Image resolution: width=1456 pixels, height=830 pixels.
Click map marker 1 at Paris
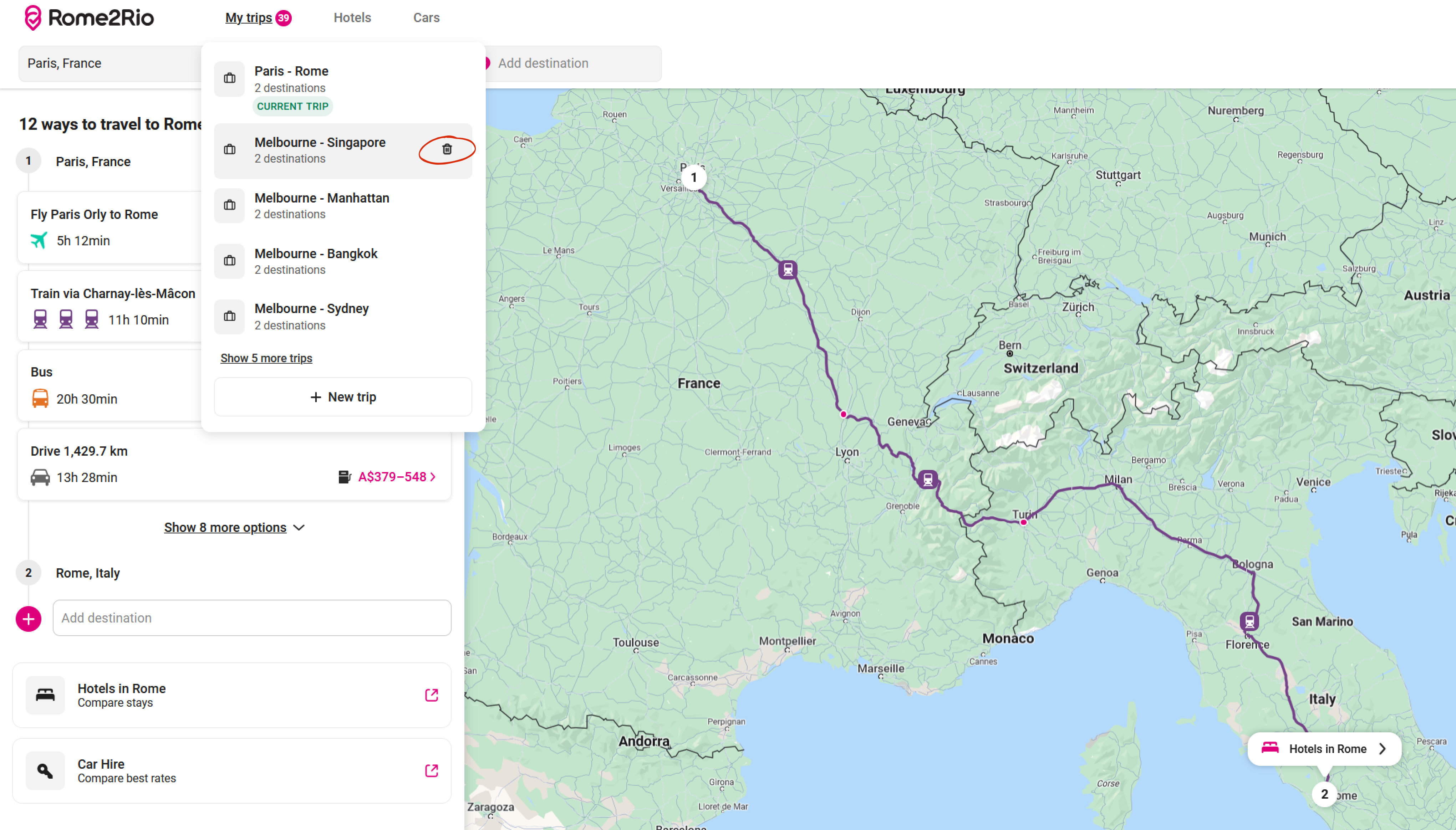point(694,177)
